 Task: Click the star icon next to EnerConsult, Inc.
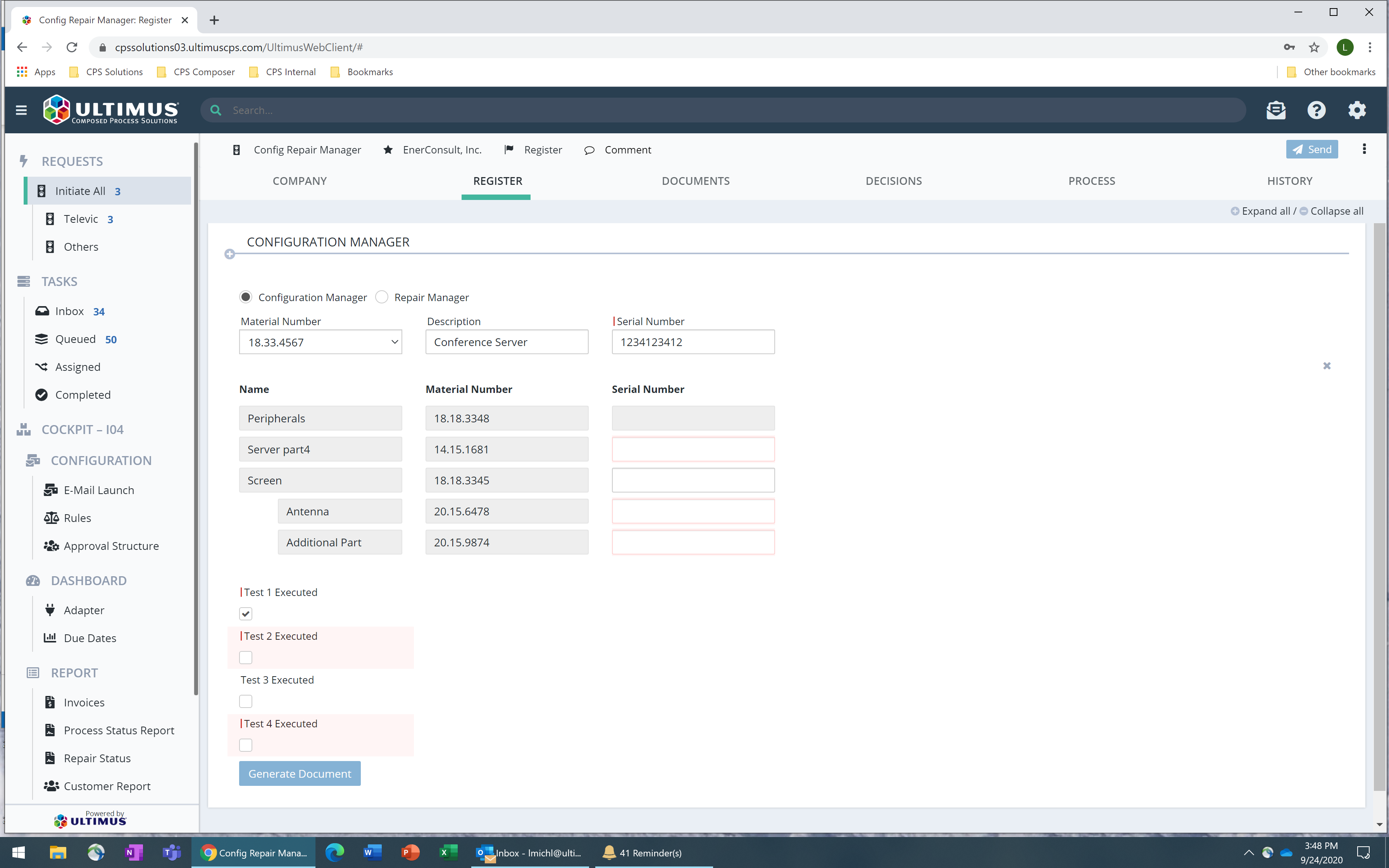click(388, 150)
